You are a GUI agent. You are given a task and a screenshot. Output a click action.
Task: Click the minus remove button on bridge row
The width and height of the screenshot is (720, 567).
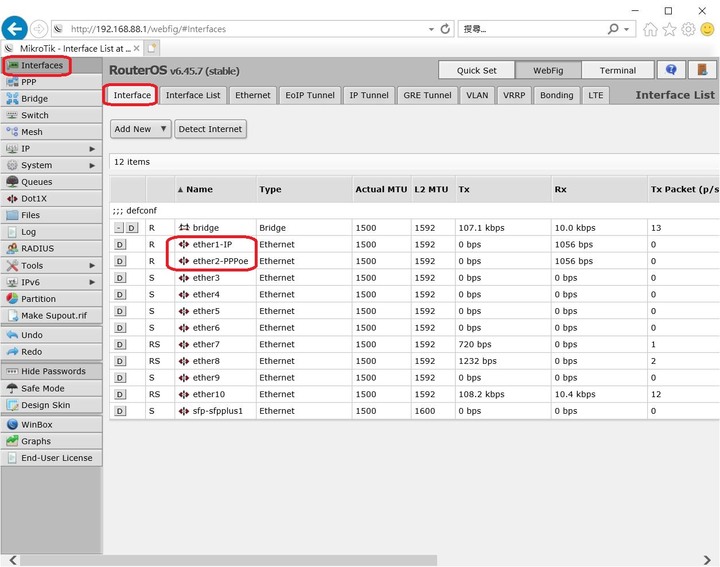(x=119, y=228)
